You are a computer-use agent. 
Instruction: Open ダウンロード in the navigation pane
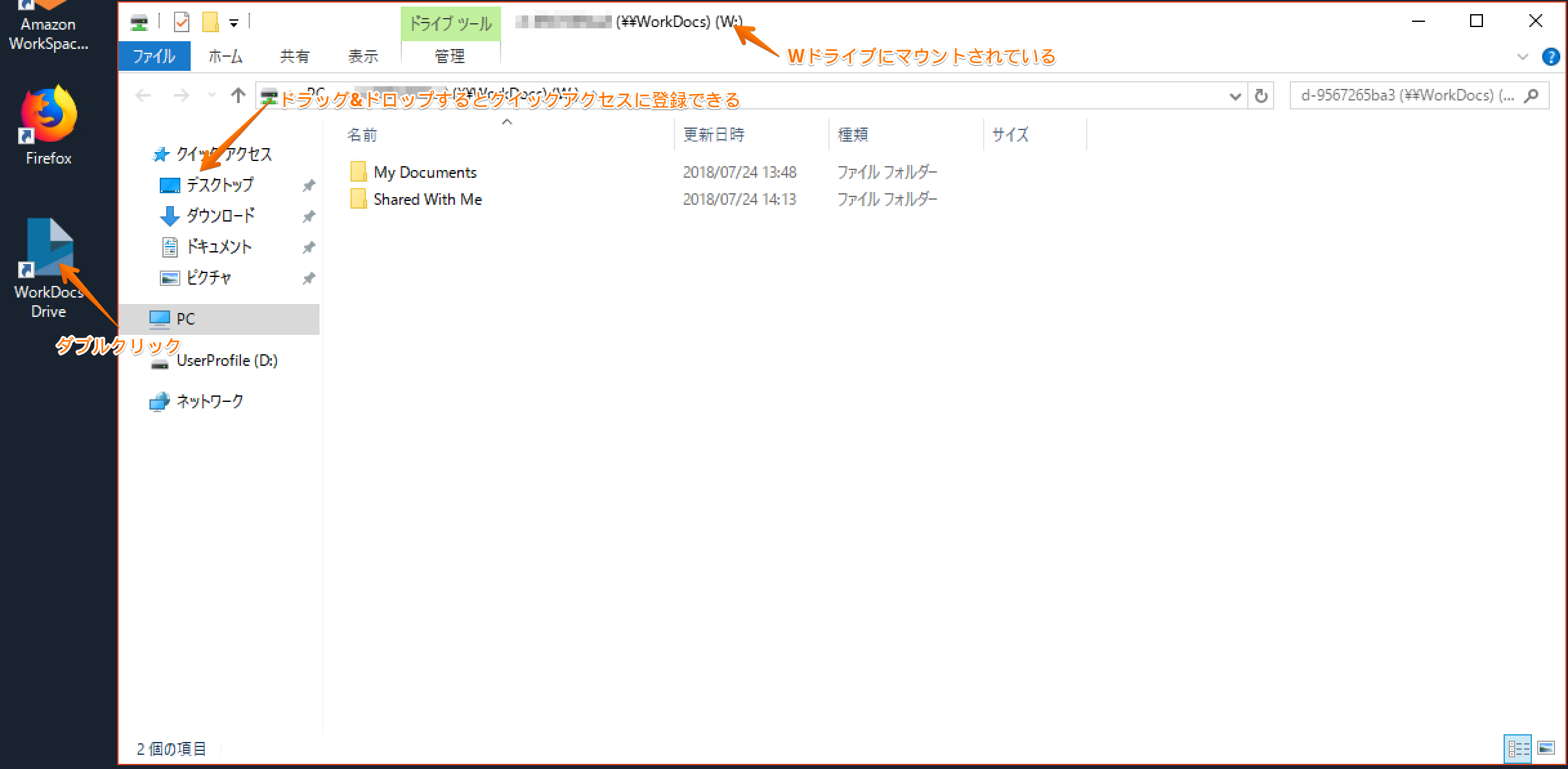click(220, 216)
